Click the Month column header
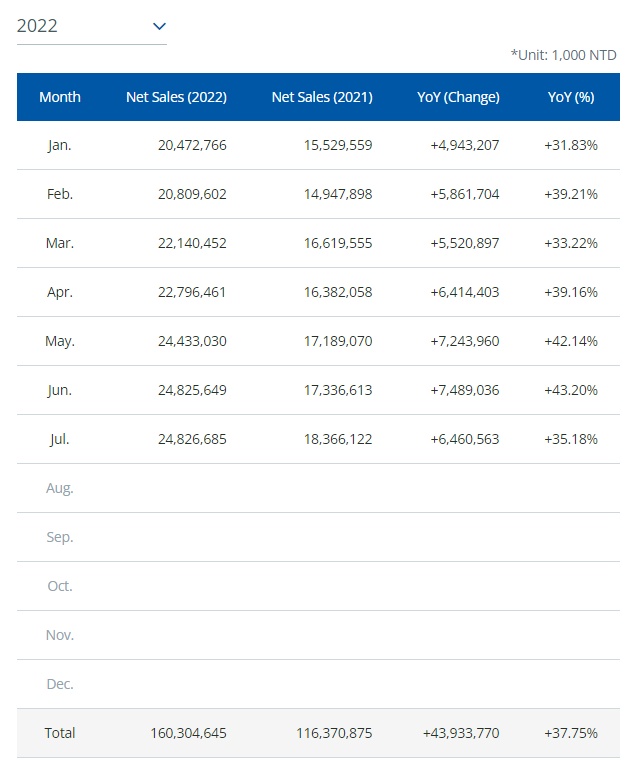The height and width of the screenshot is (761, 640). (x=60, y=97)
